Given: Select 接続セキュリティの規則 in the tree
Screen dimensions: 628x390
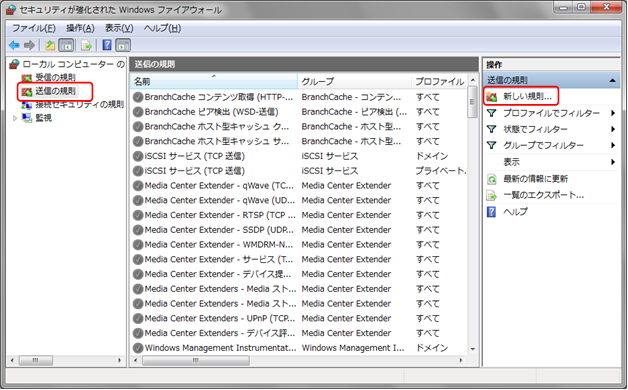Looking at the screenshot, I should (79, 105).
